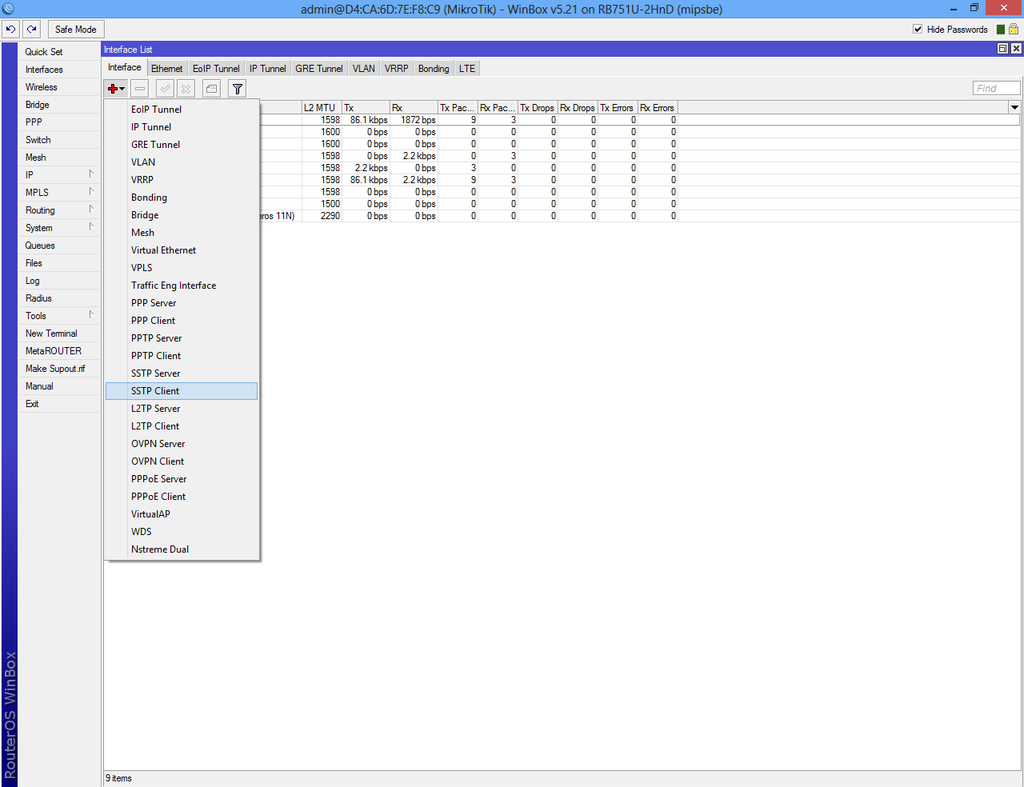The width and height of the screenshot is (1024, 787).
Task: Open New Terminal from the sidebar
Action: pyautogui.click(x=51, y=333)
